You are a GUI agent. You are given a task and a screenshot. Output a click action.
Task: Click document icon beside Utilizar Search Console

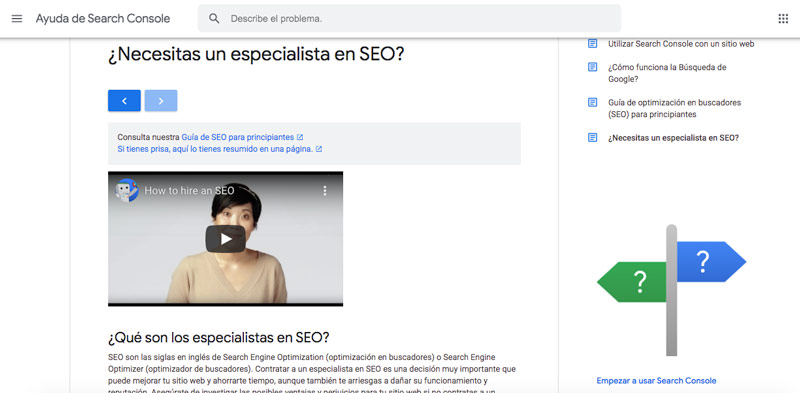(x=592, y=43)
